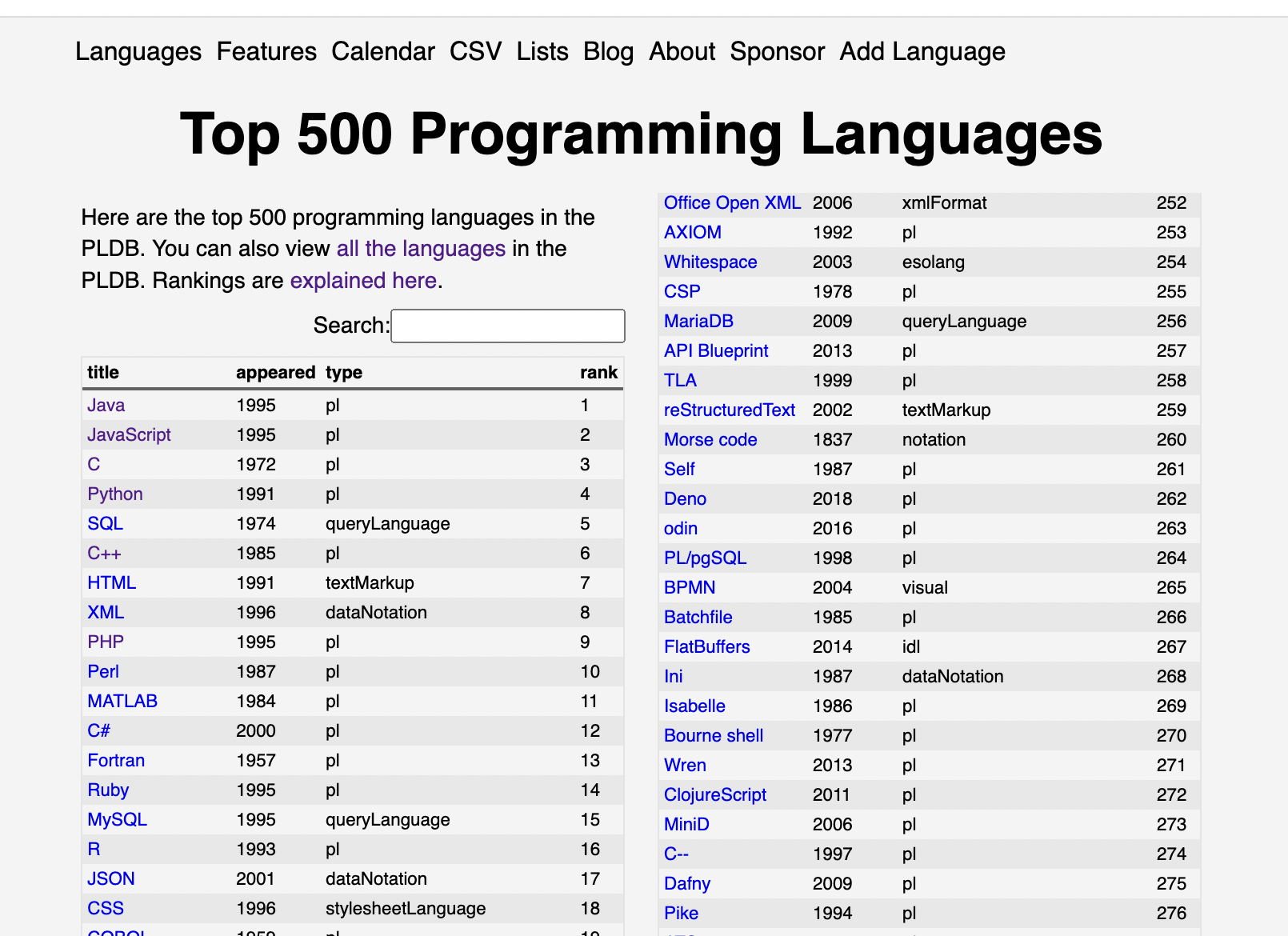Select the 'esolang' type cell

click(933, 262)
